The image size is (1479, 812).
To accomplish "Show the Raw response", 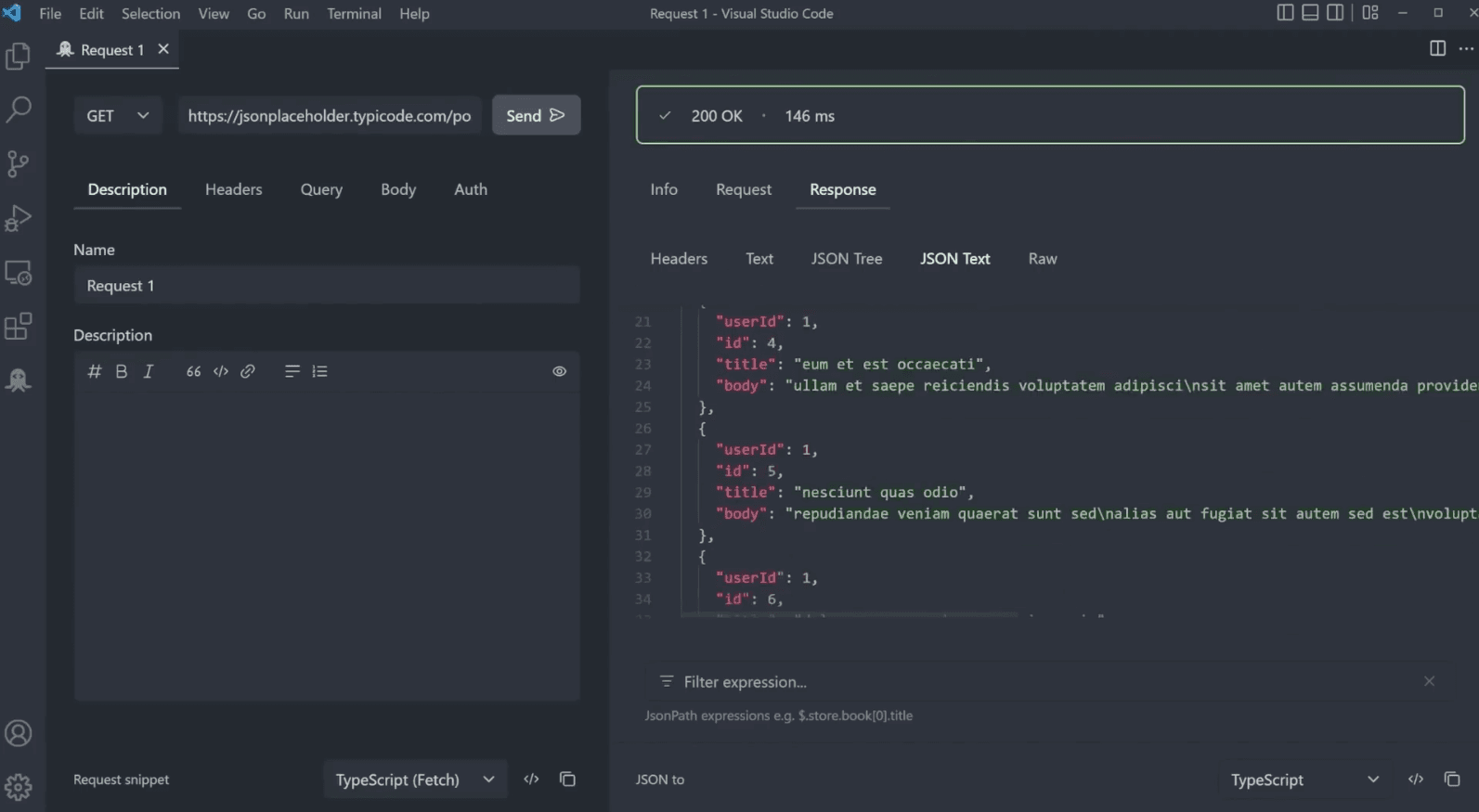I will coord(1043,259).
